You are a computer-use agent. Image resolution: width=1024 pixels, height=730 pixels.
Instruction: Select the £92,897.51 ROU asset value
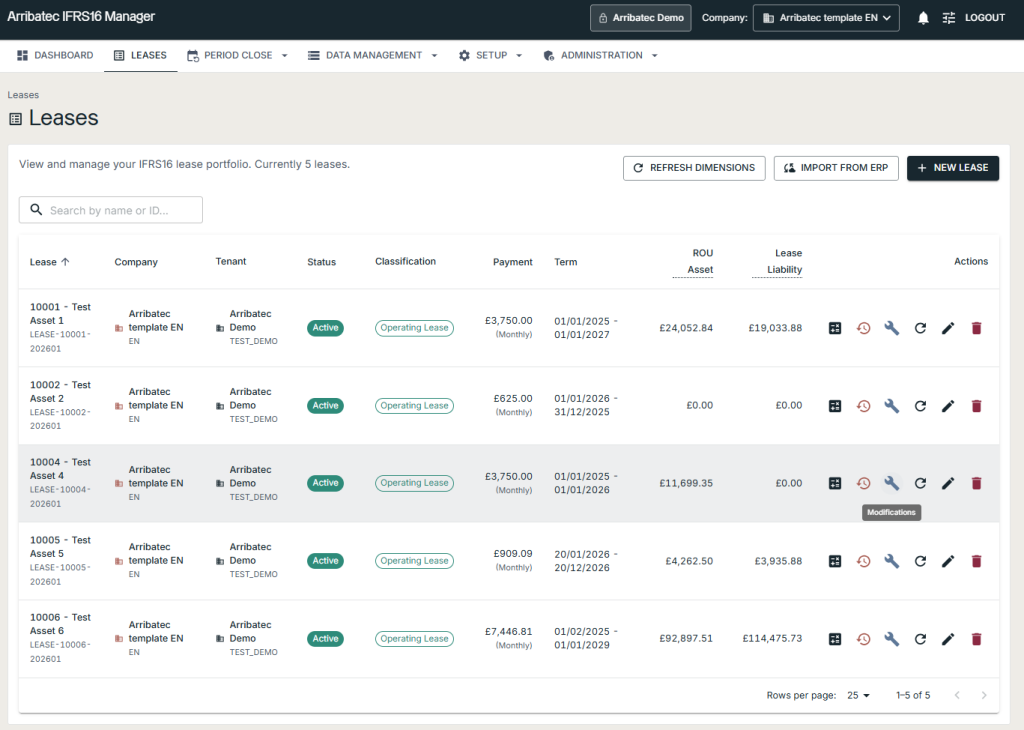(686, 639)
